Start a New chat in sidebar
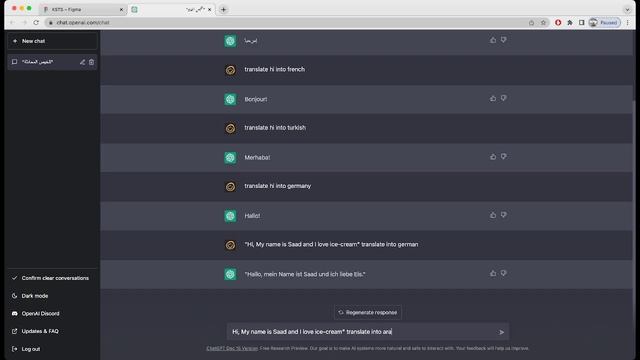 pos(52,41)
